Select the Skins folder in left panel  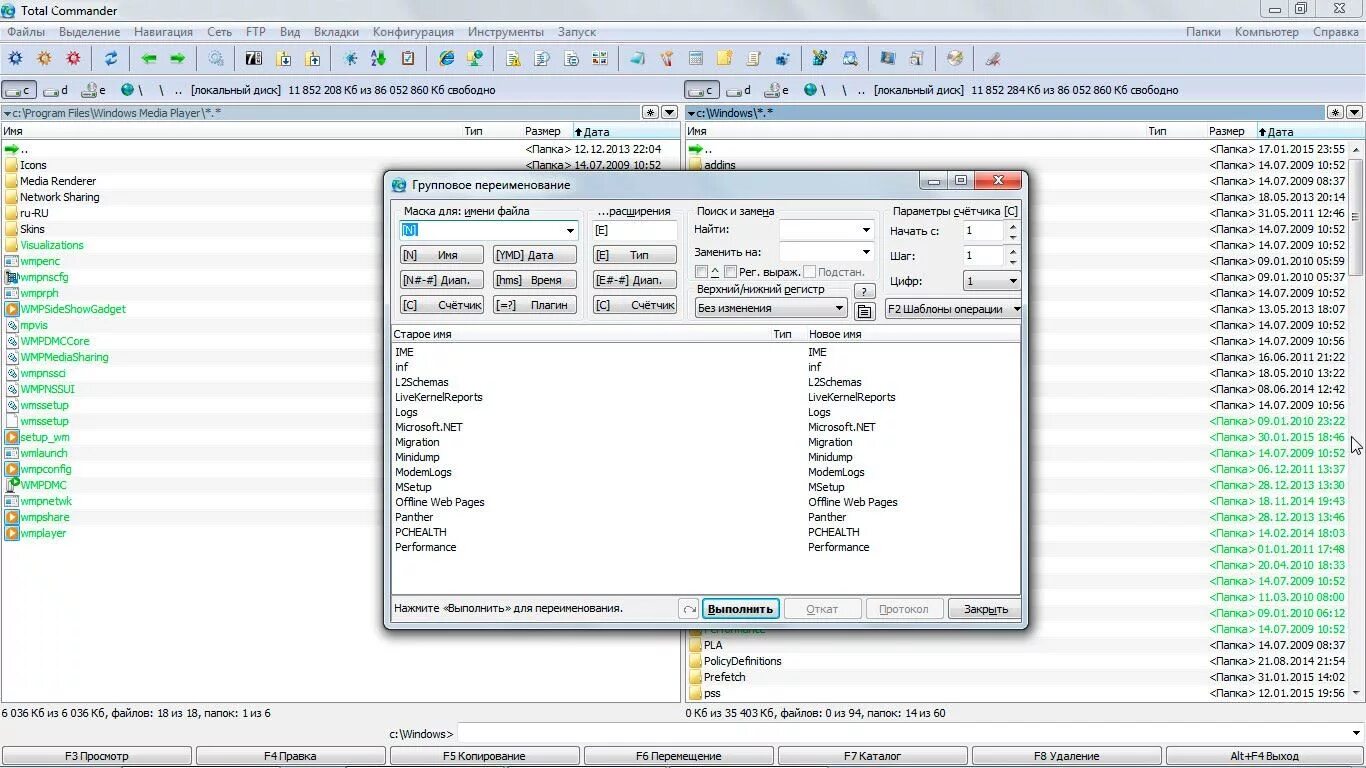[32, 229]
